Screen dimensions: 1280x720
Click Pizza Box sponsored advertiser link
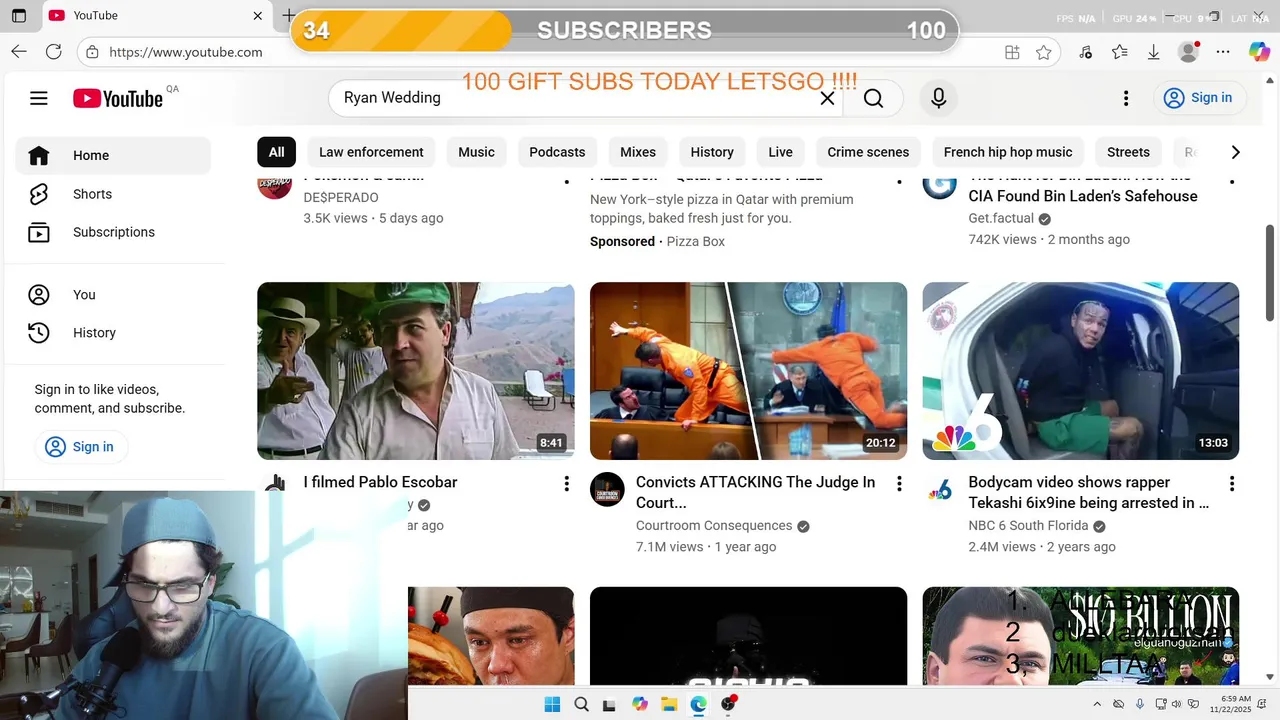[696, 241]
